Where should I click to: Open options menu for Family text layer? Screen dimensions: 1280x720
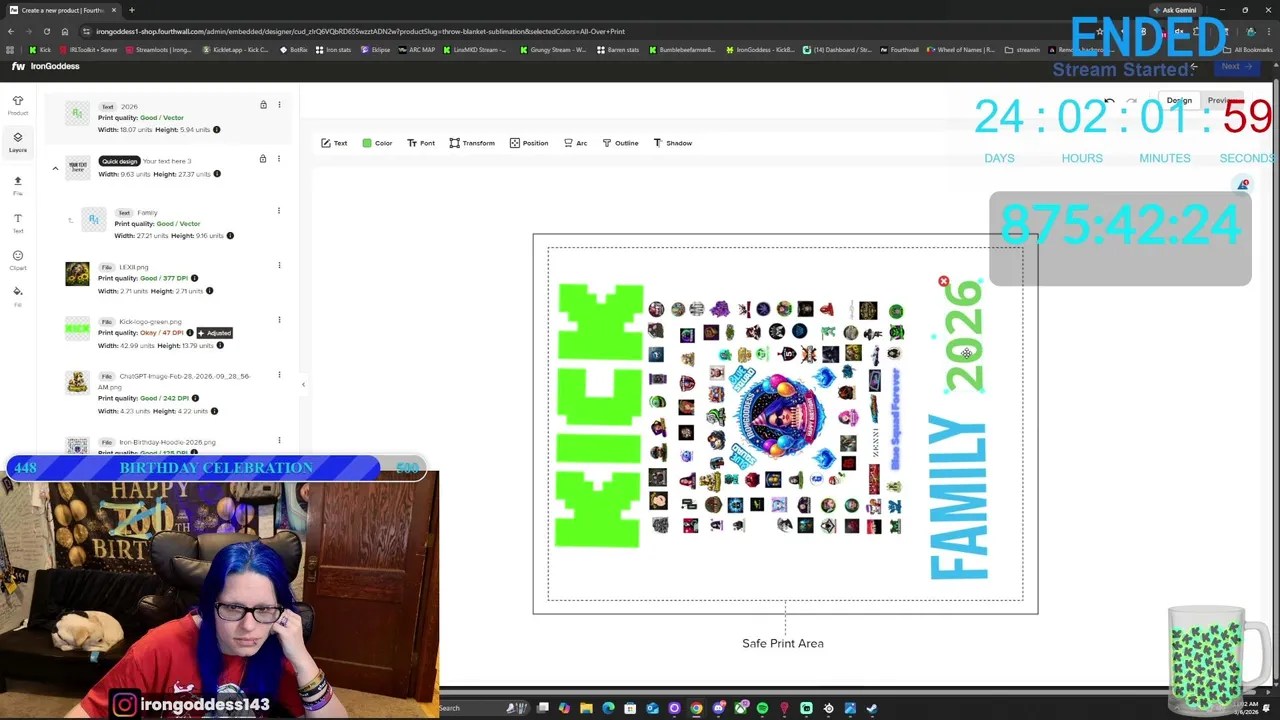279,211
